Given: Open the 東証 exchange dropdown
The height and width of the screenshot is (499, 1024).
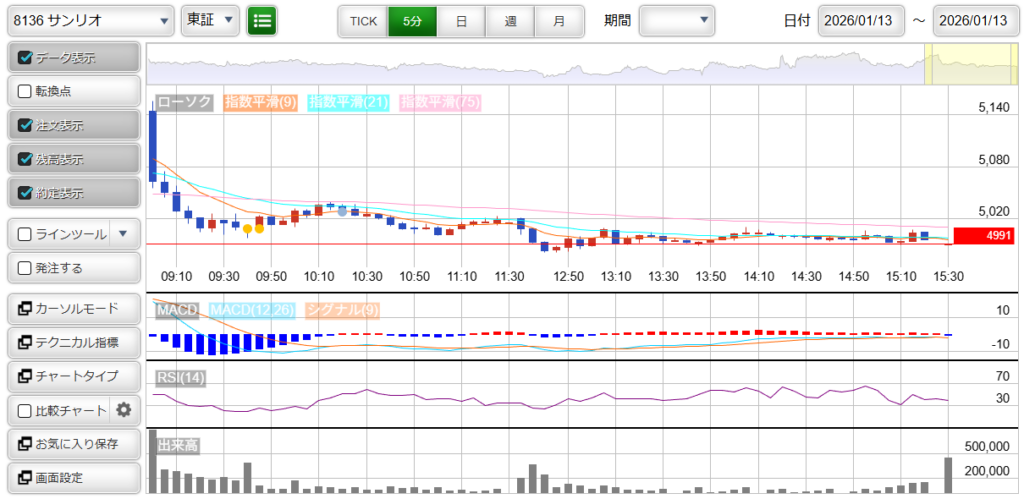Looking at the screenshot, I should (211, 20).
